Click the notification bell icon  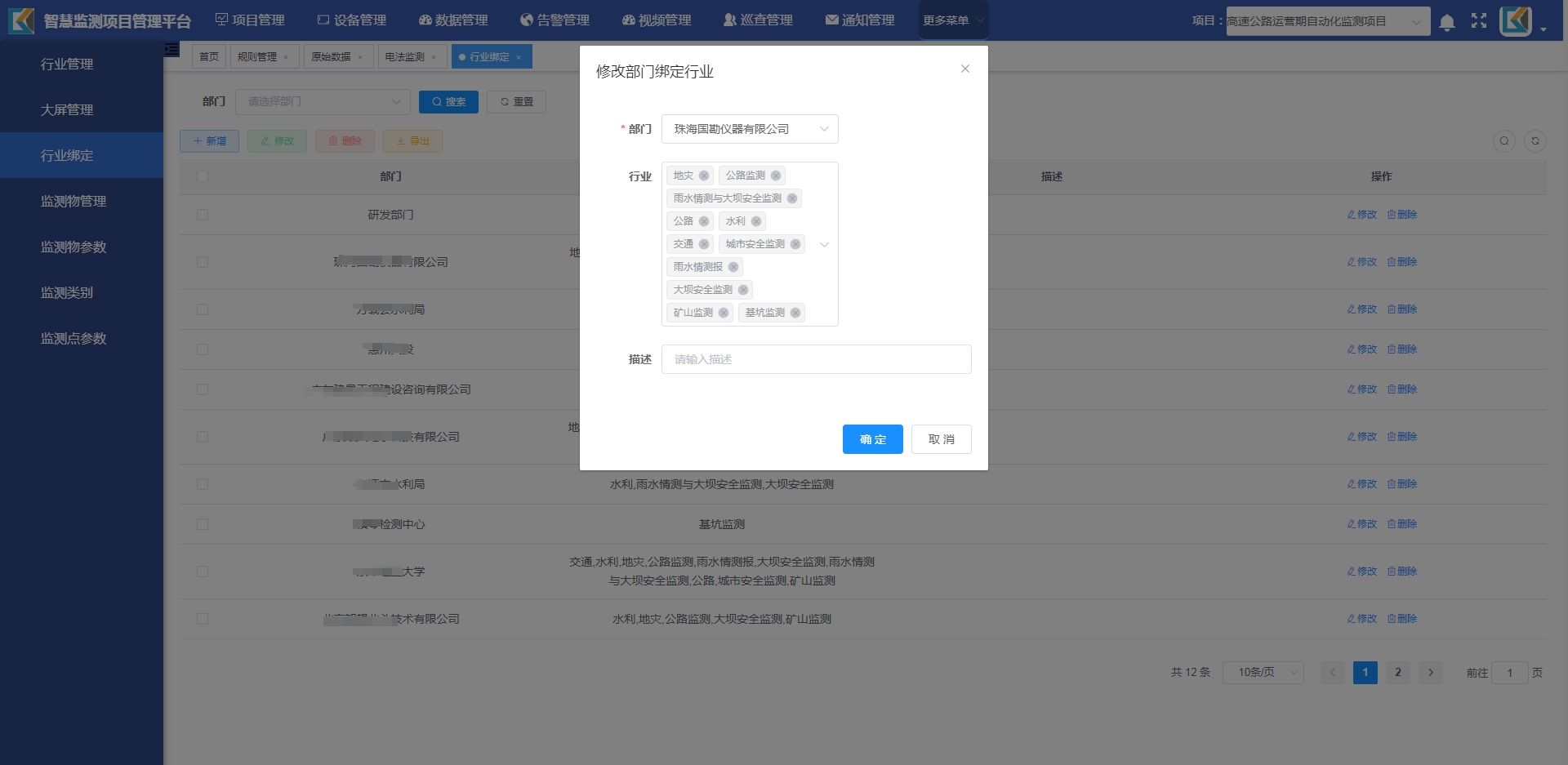coord(1446,22)
